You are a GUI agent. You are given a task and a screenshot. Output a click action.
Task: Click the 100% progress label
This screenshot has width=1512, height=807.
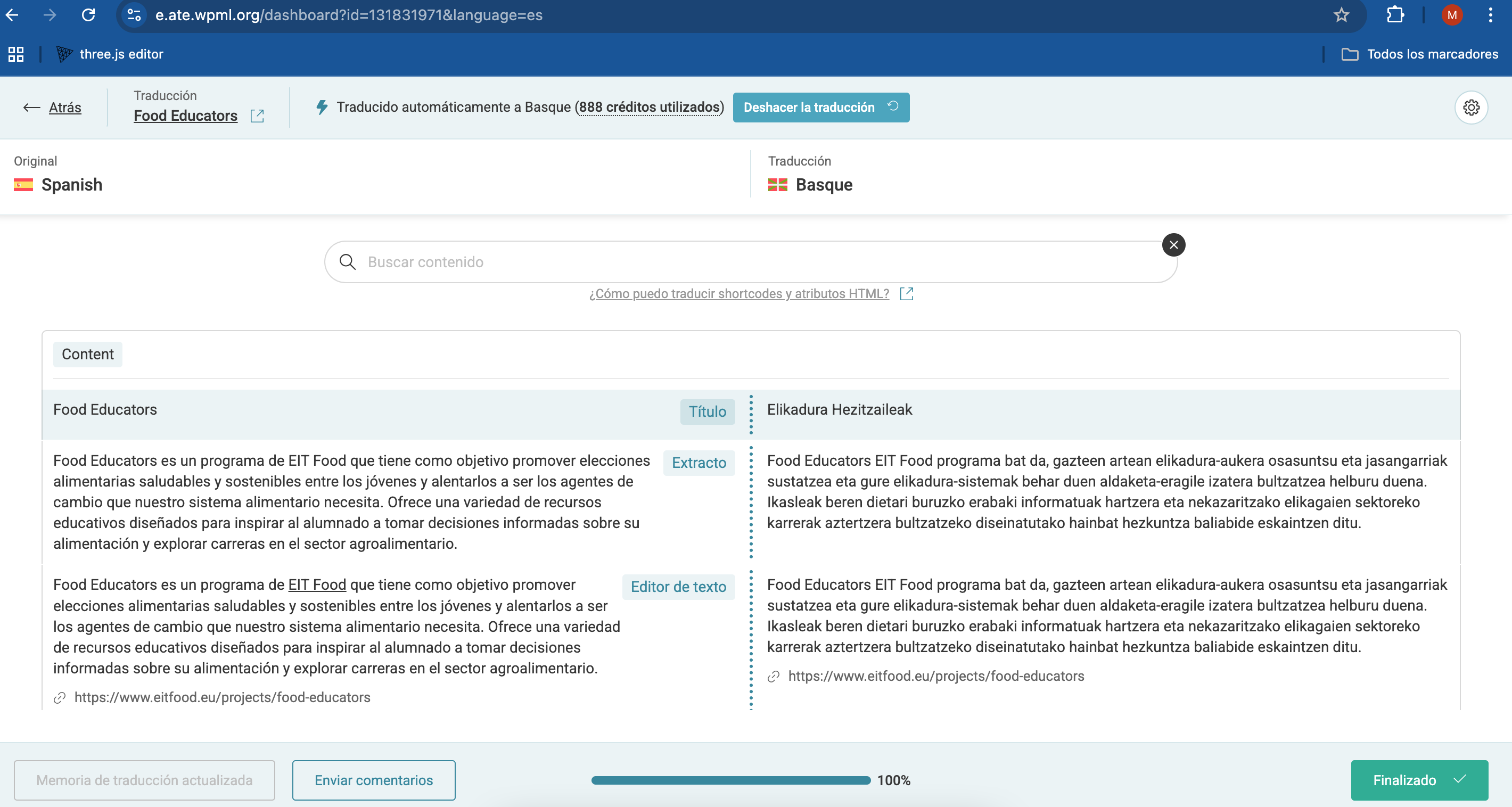[x=893, y=780]
